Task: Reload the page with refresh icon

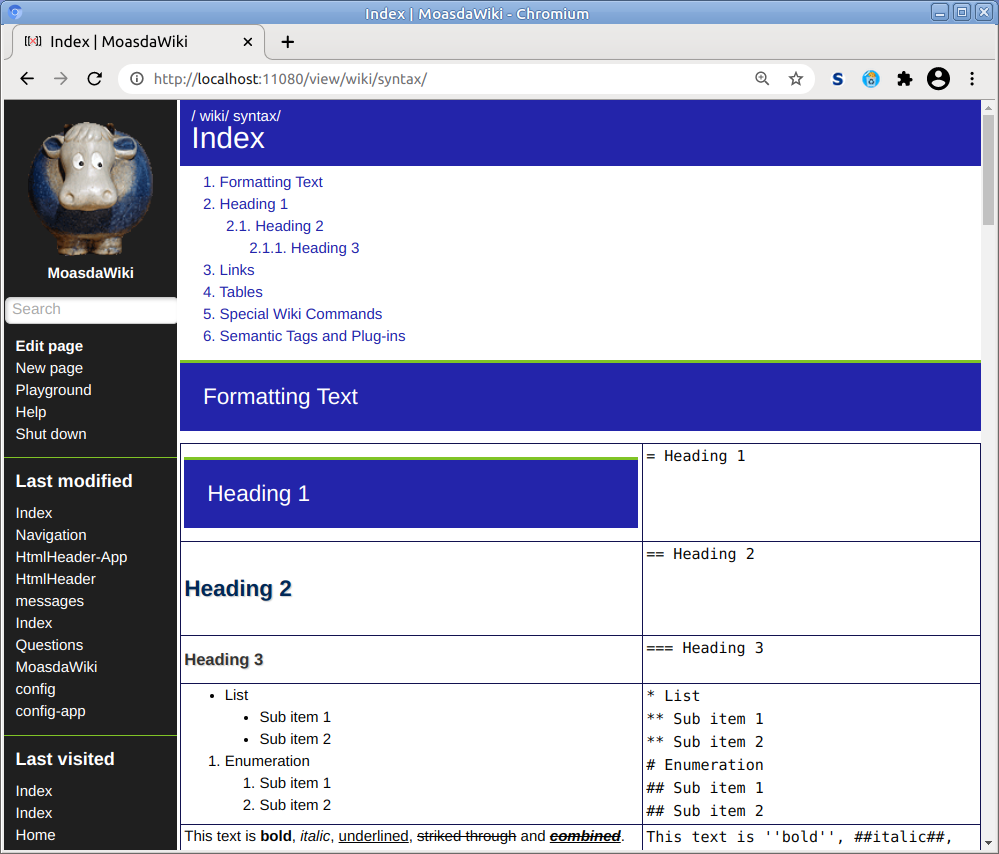Action: click(95, 79)
